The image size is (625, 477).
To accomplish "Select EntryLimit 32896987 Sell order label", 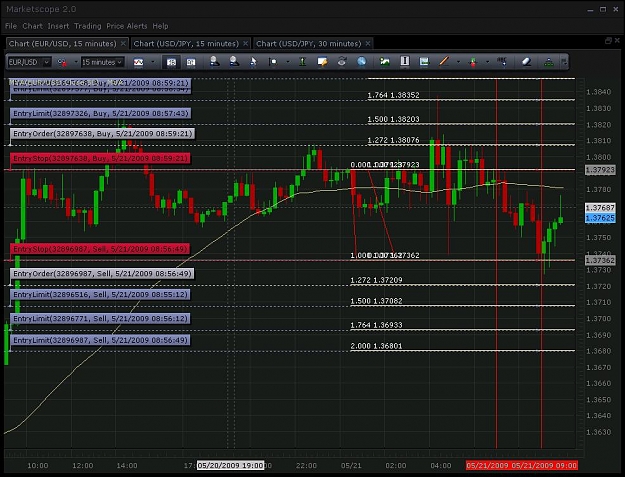I will [x=100, y=340].
